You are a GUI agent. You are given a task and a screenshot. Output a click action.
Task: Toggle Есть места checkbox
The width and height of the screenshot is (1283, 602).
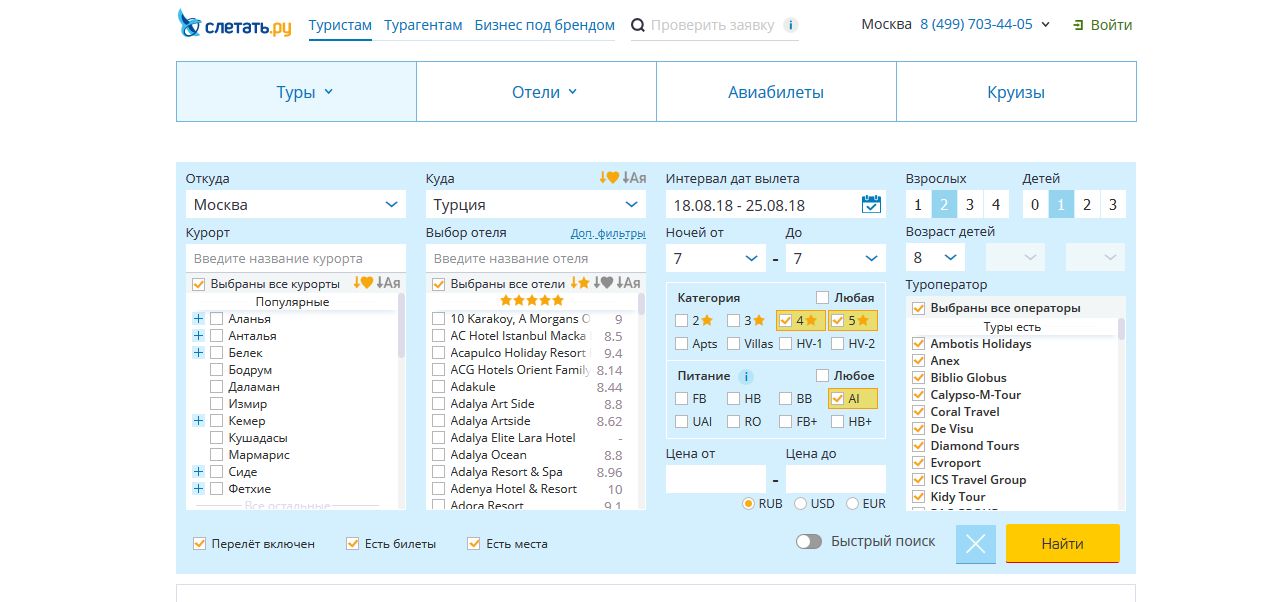click(474, 544)
